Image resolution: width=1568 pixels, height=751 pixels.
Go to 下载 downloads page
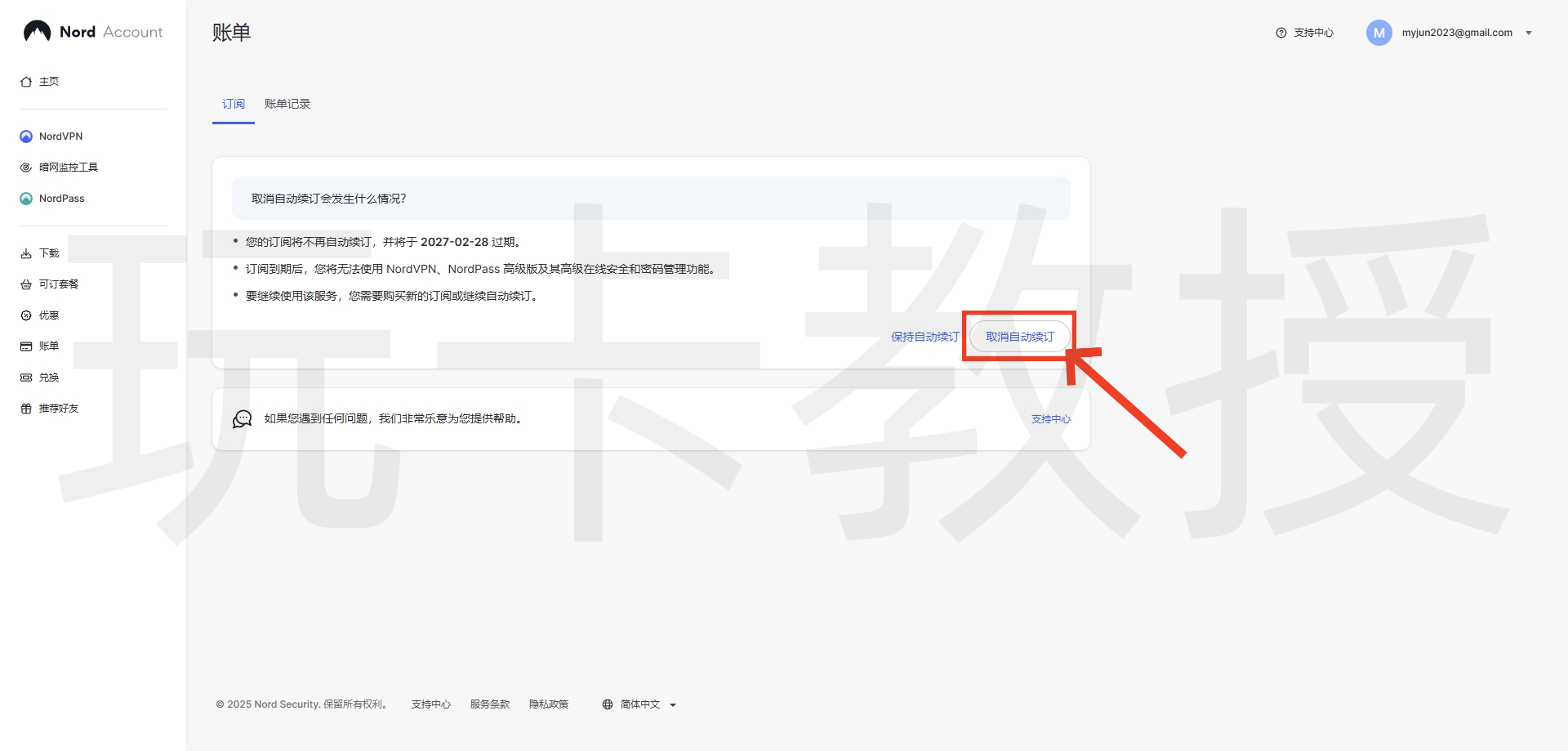[x=49, y=253]
